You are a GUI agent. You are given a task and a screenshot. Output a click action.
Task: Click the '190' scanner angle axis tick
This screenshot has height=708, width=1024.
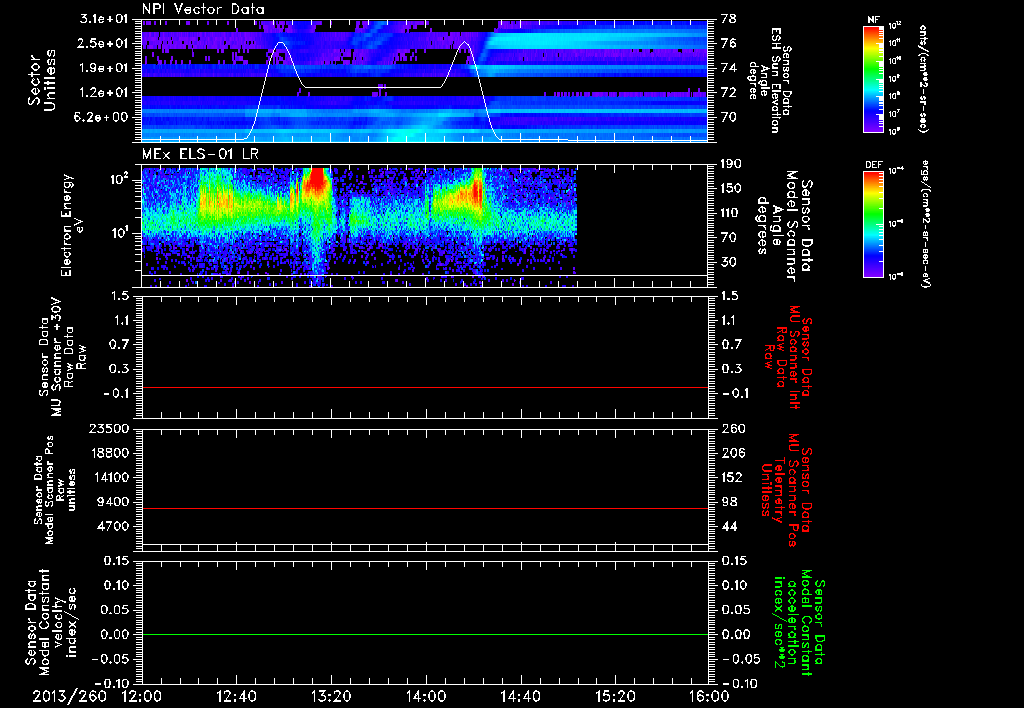point(733,163)
